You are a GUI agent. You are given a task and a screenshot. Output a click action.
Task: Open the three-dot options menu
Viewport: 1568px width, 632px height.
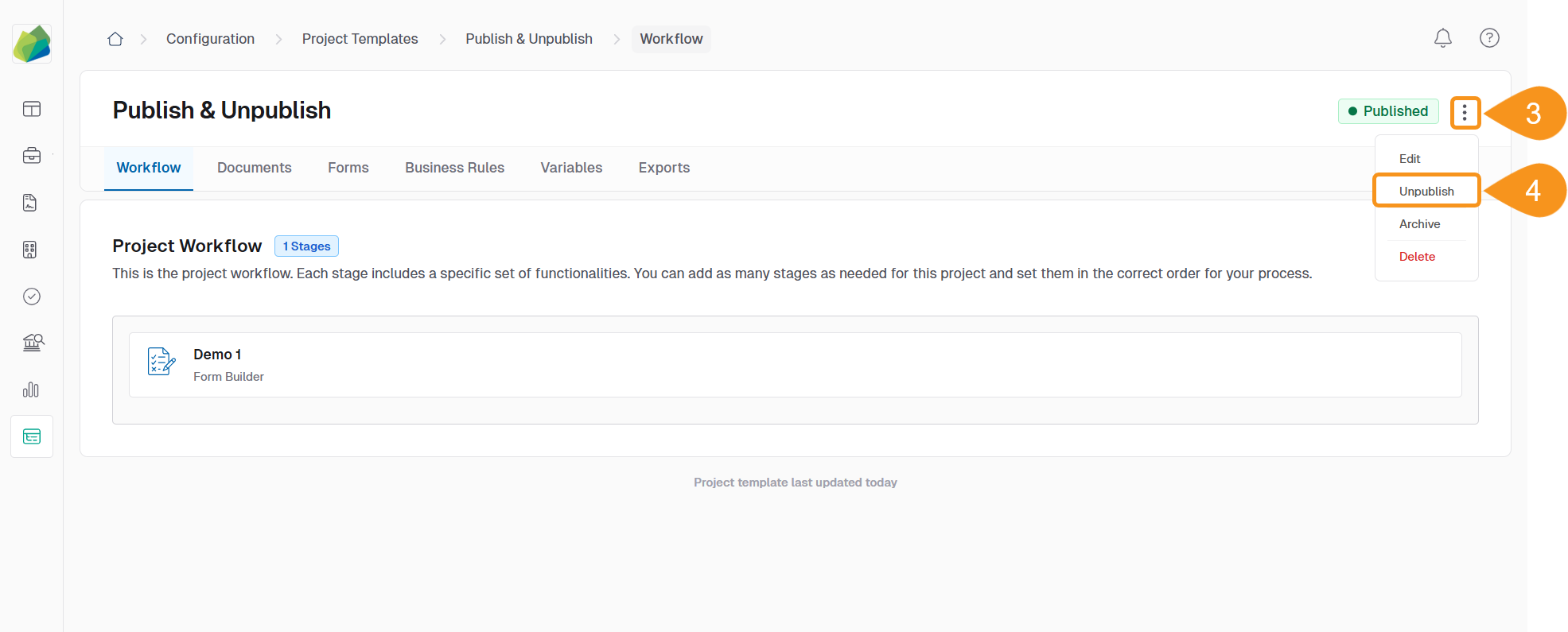(1465, 112)
